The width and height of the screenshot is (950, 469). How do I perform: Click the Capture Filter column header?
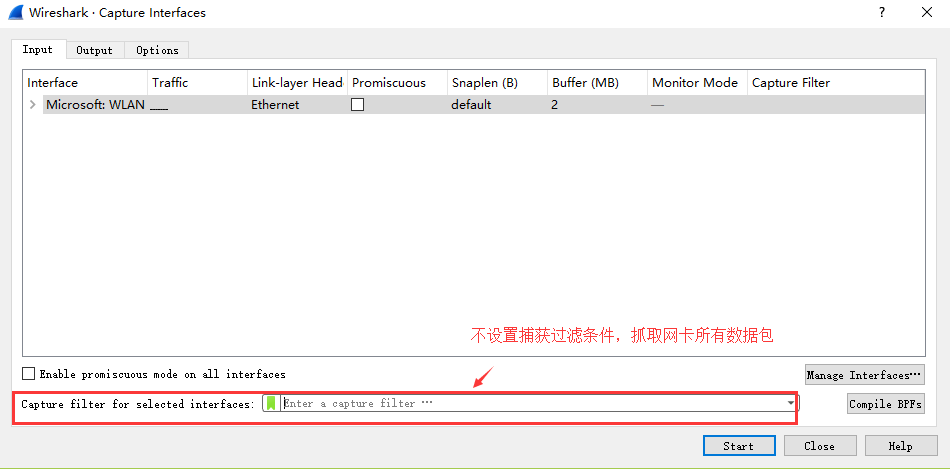point(836,83)
